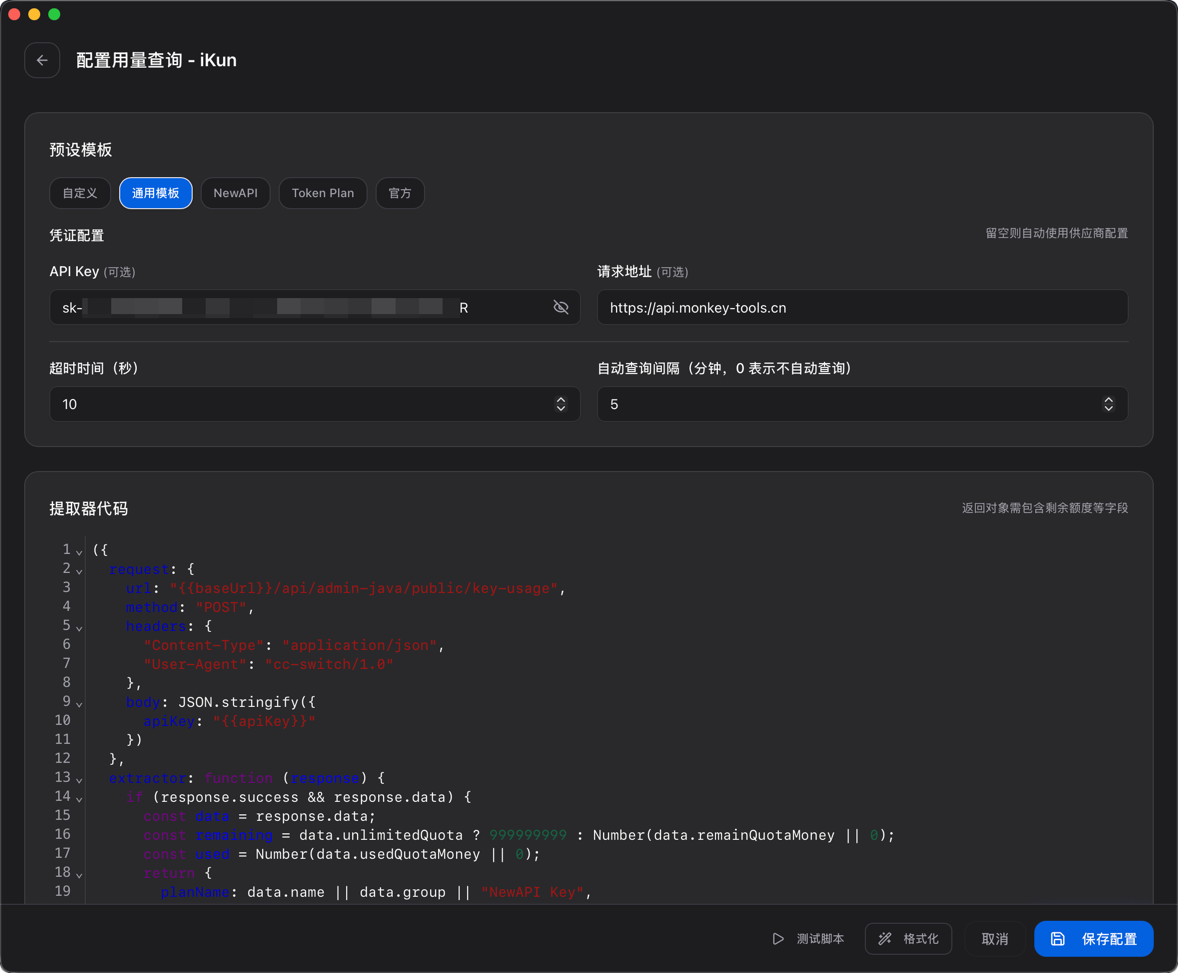Click the 提取器代码 section heading

[x=89, y=509]
